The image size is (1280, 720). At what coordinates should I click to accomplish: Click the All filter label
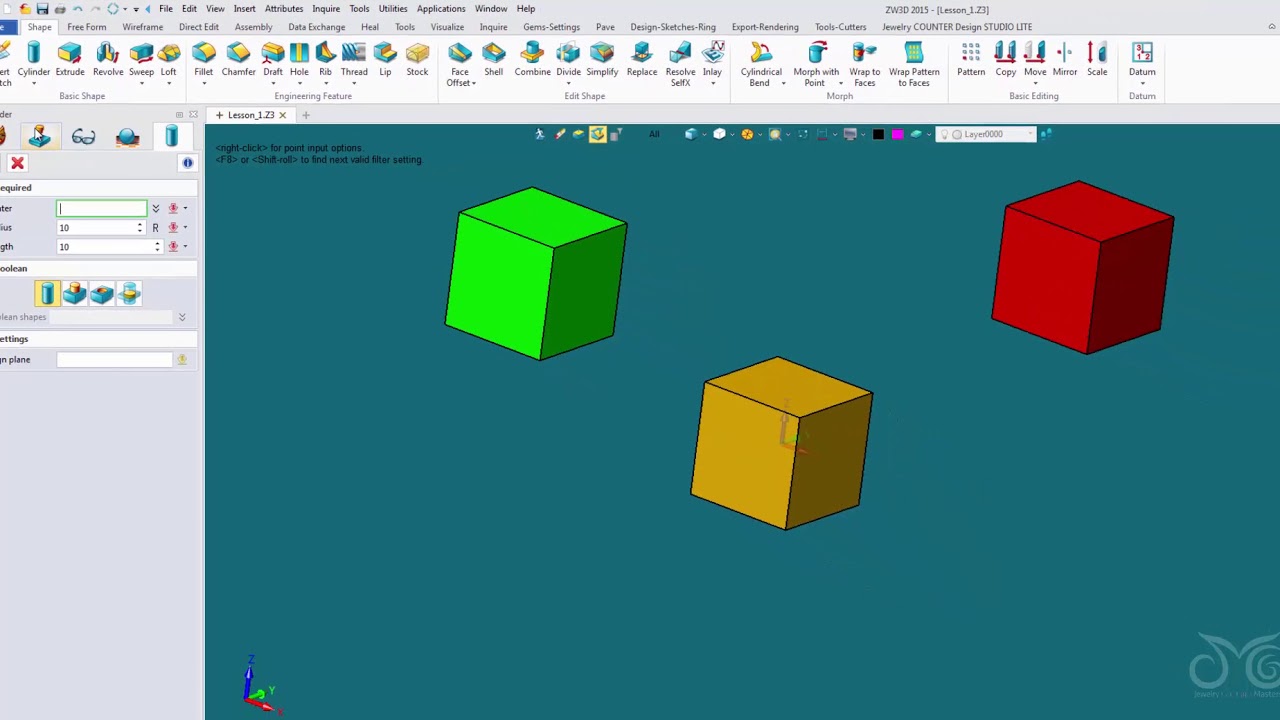coord(654,134)
